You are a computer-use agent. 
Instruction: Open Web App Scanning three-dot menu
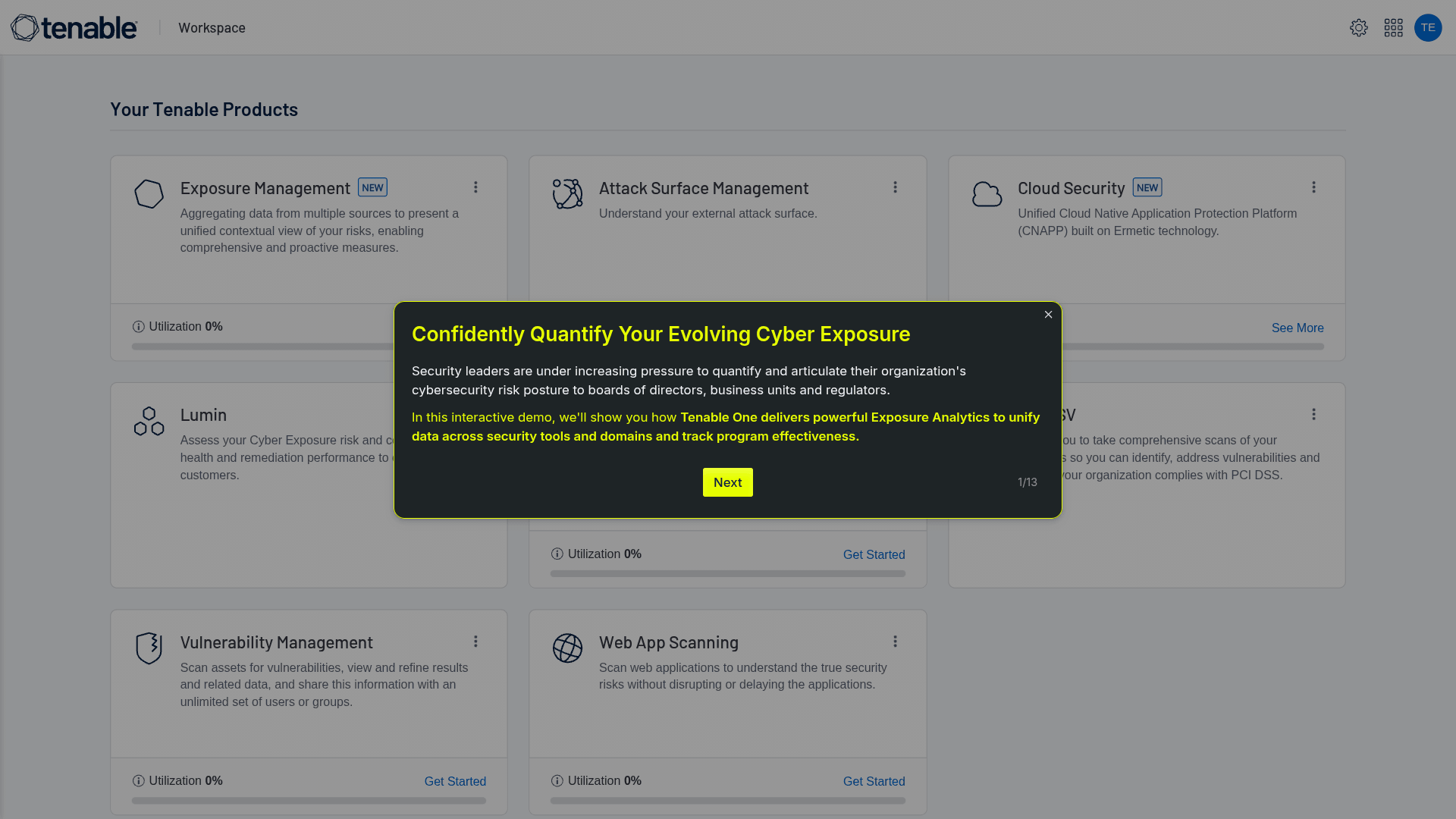pyautogui.click(x=895, y=642)
